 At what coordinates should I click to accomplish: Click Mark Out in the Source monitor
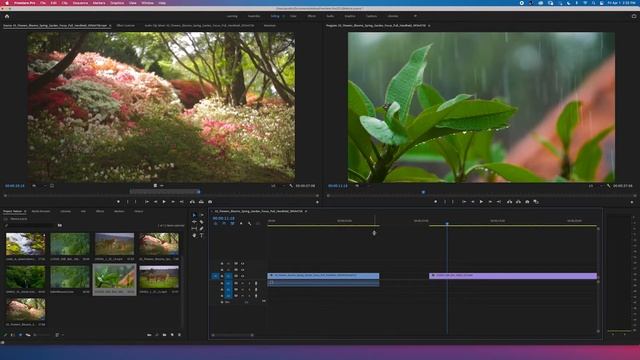(136, 202)
